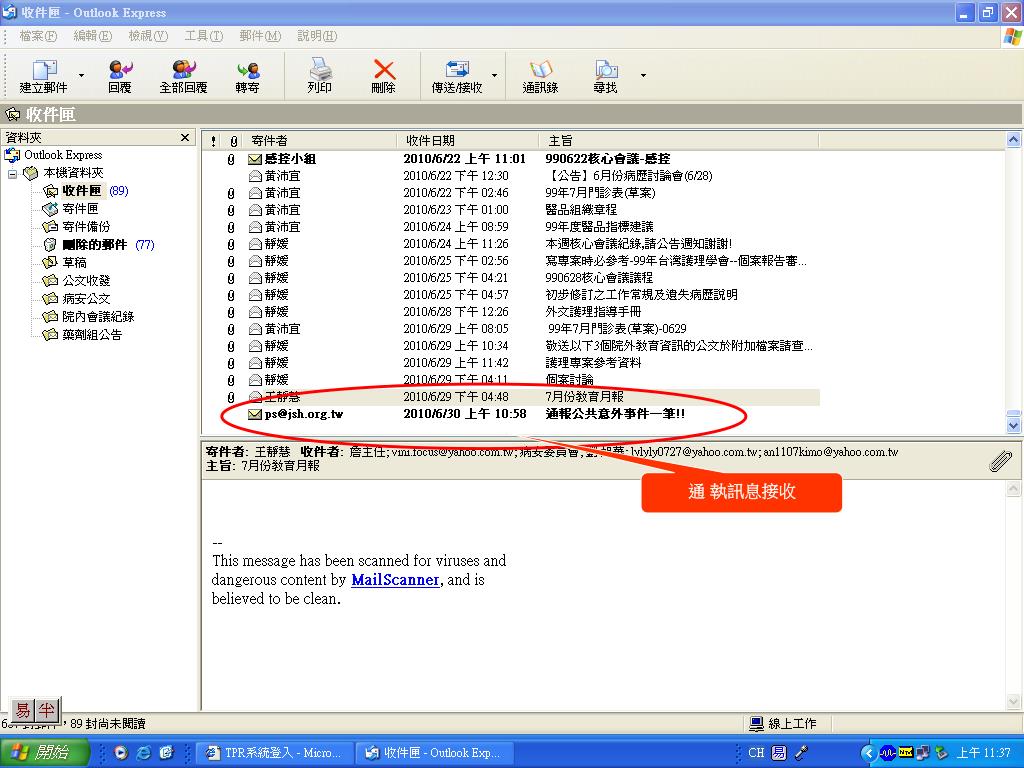Click the 易 IME floating toolbar button
Image resolution: width=1024 pixels, height=768 pixels.
coord(24,711)
